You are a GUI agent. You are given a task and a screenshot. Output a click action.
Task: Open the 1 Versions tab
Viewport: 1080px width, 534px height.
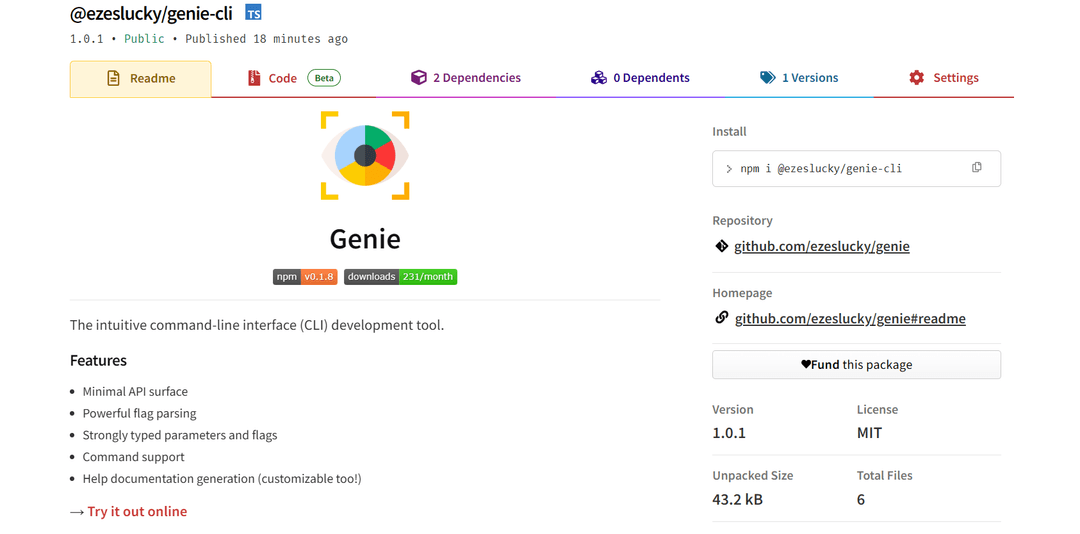(x=799, y=78)
